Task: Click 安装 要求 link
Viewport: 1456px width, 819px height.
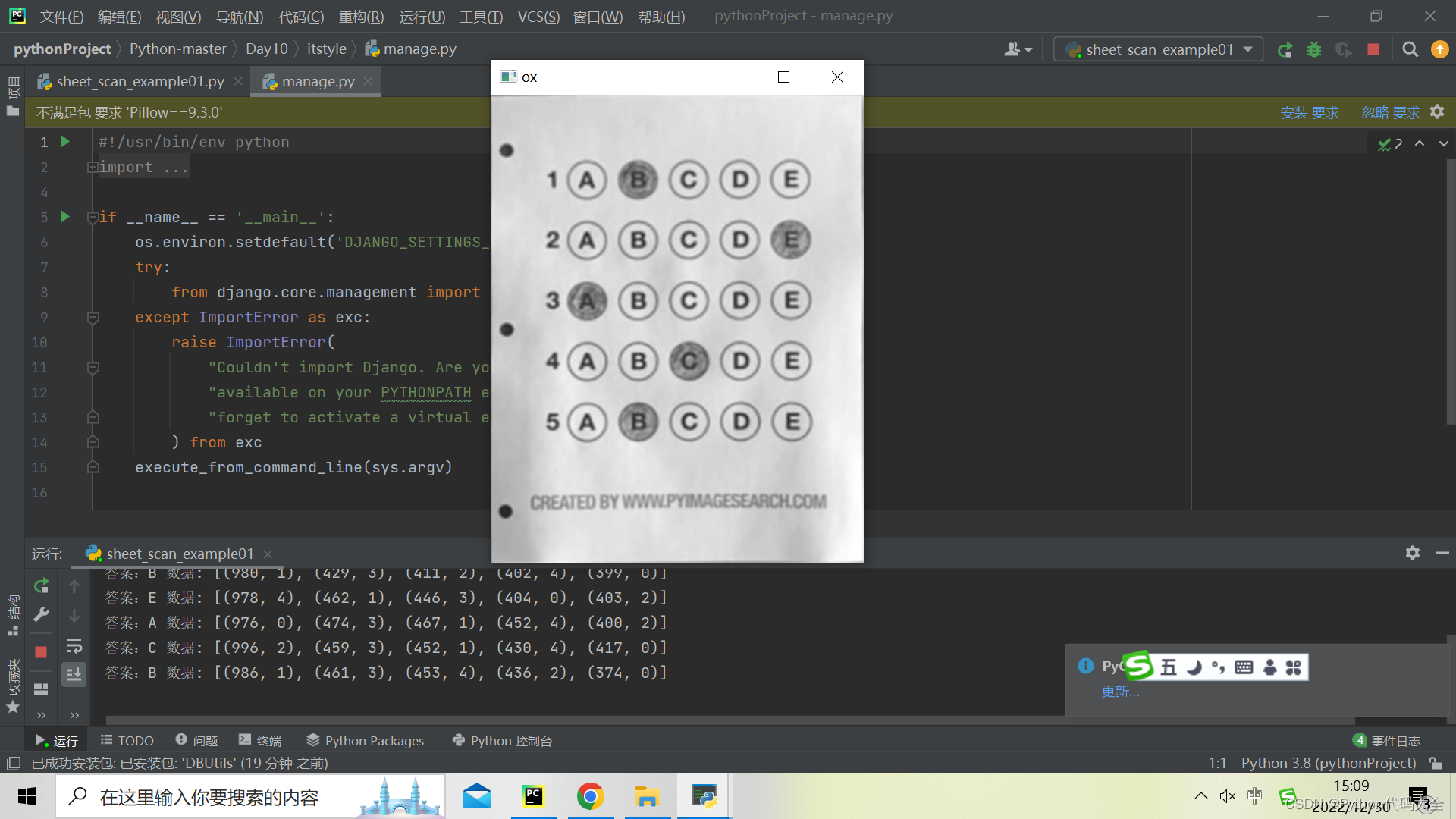Action: [x=1309, y=113]
